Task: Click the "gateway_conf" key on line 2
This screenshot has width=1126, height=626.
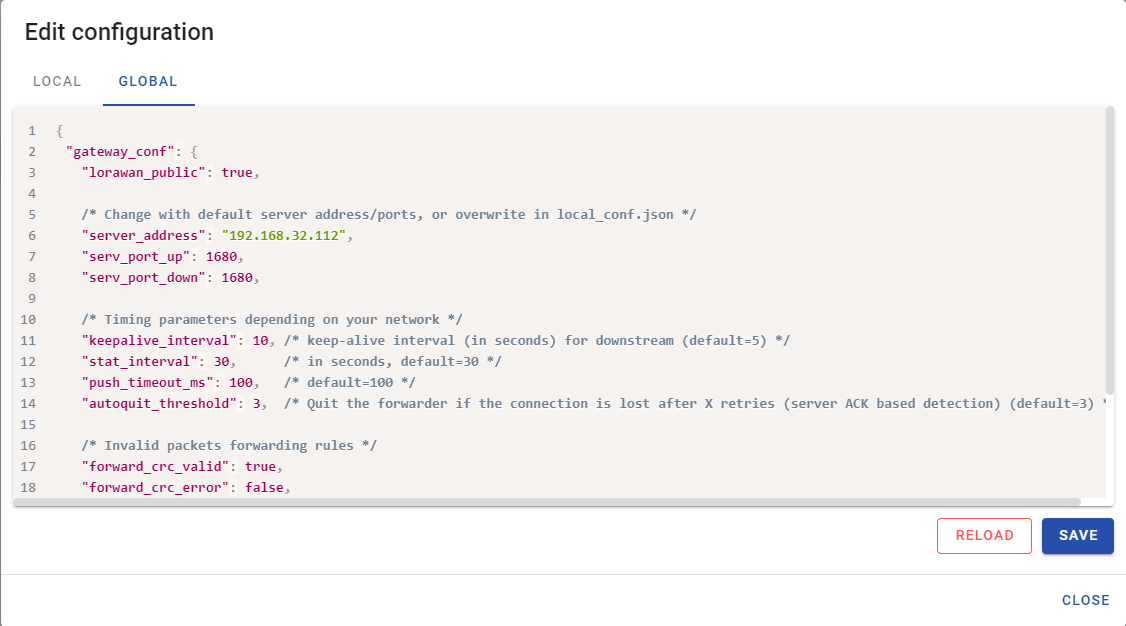Action: pyautogui.click(x=120, y=151)
